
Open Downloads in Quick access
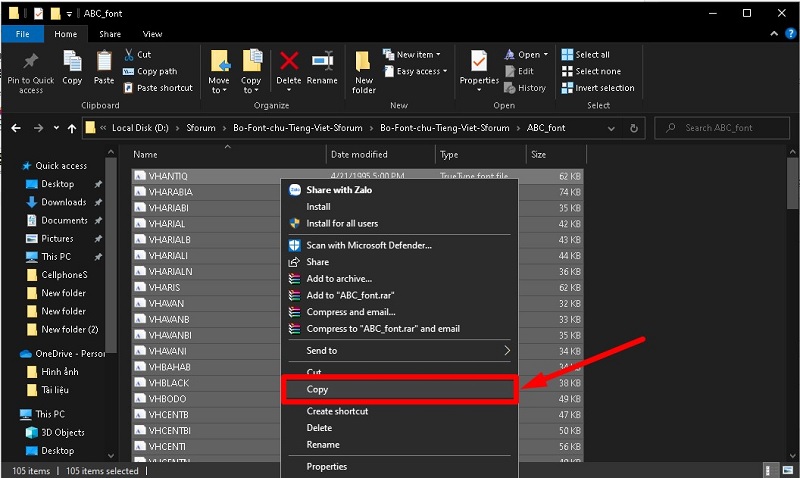(x=63, y=202)
